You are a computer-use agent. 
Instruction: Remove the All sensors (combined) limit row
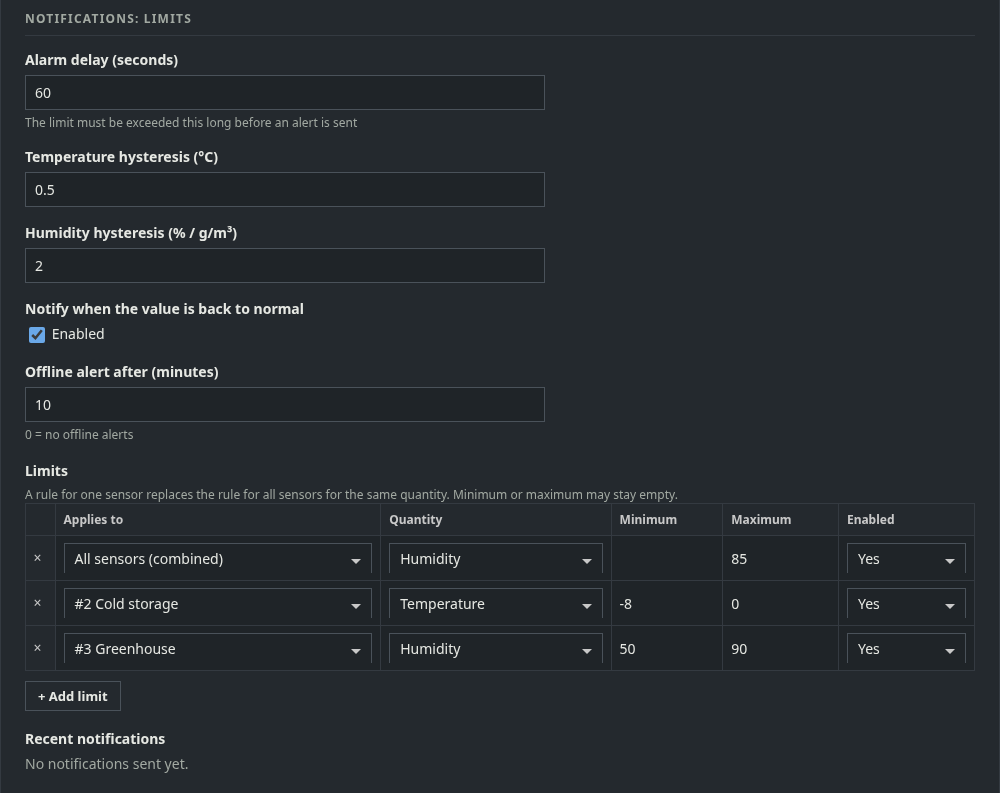(38, 558)
